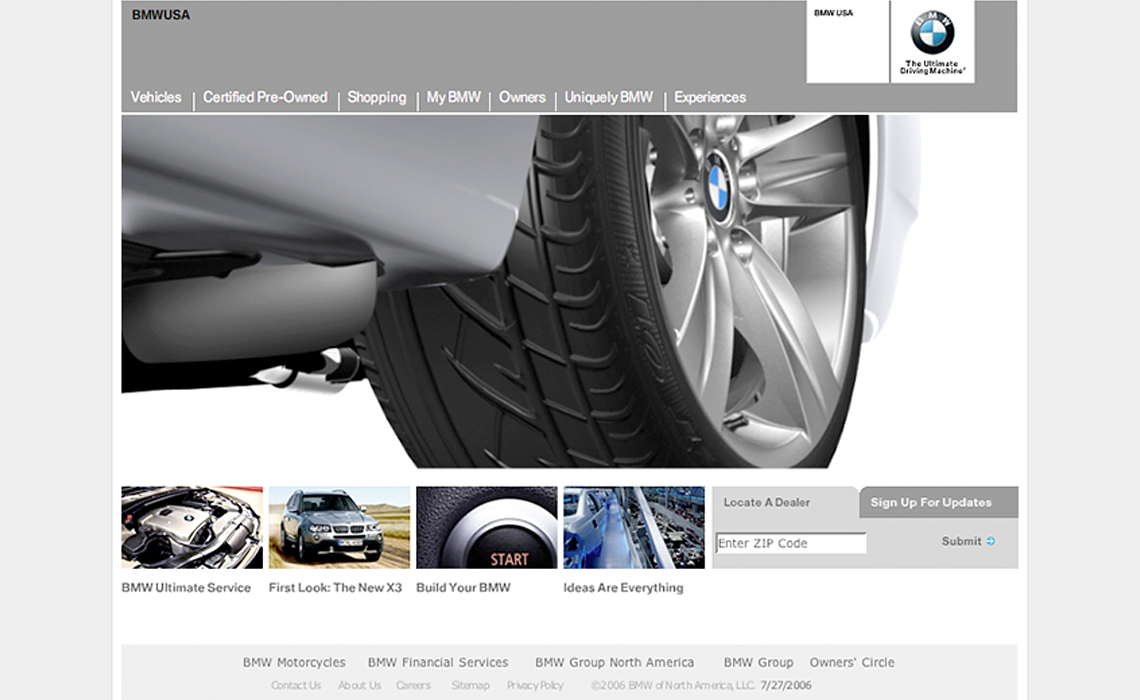This screenshot has height=700, width=1140.
Task: Open the Experiences menu
Action: pos(710,97)
